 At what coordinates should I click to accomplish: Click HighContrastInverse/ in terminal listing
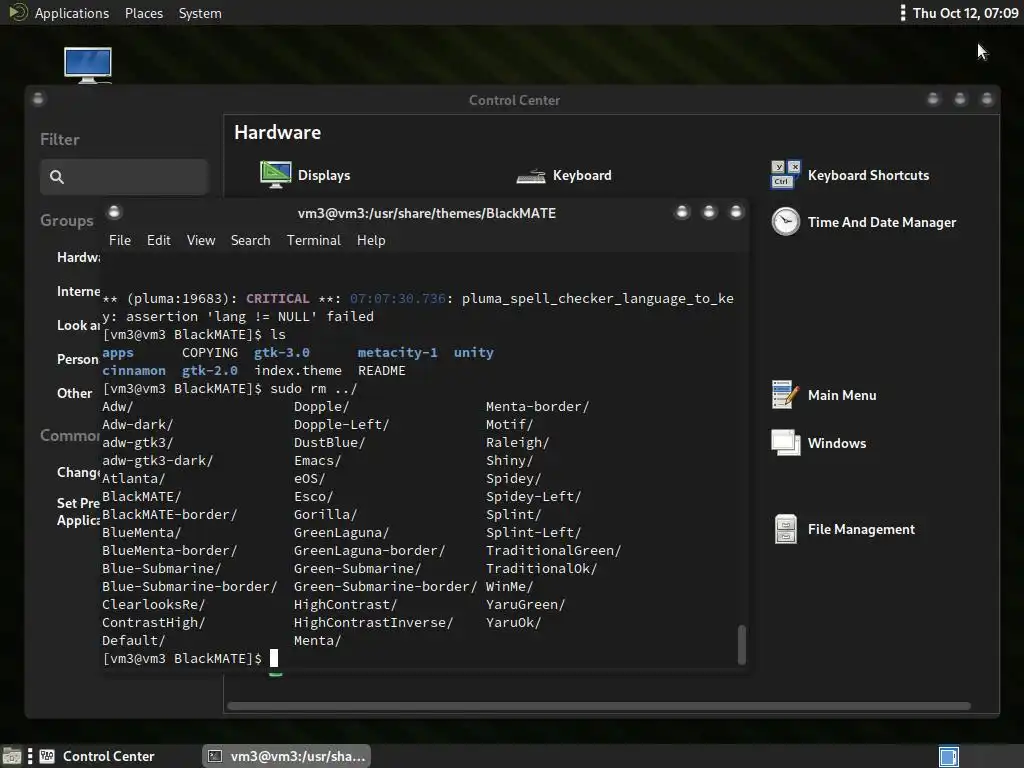373,622
